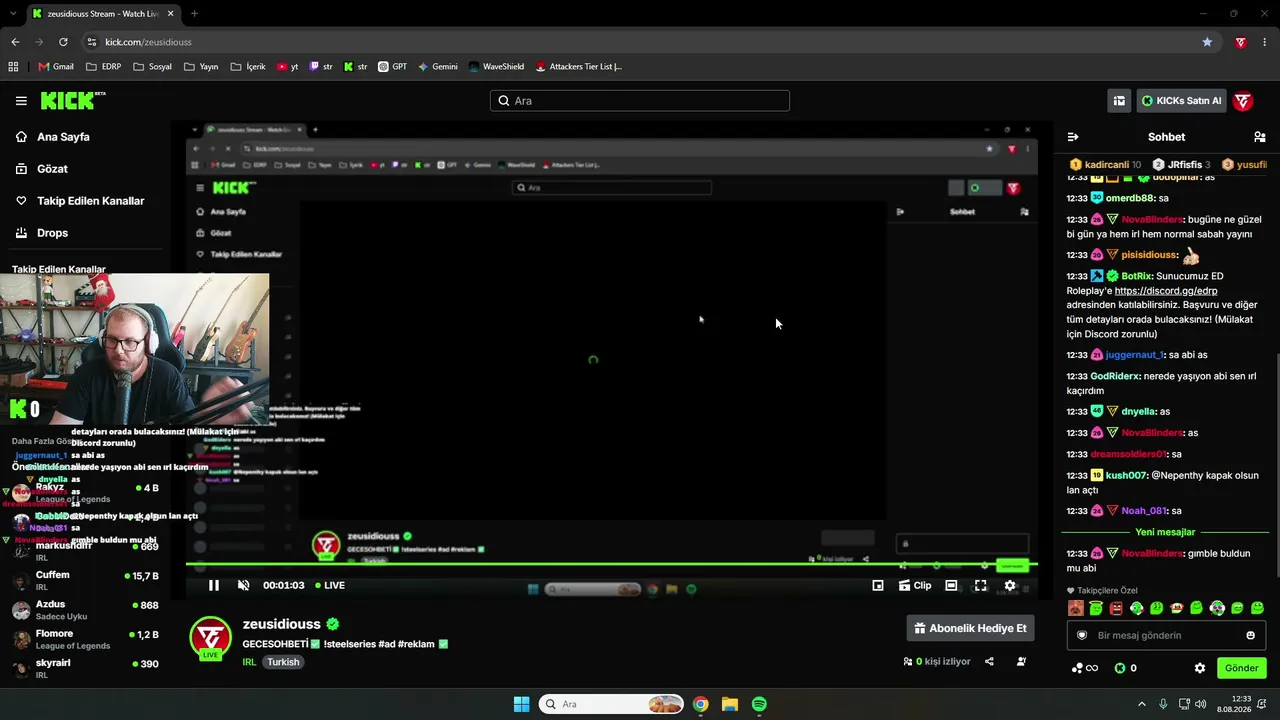Click the IRL category link

point(249,662)
